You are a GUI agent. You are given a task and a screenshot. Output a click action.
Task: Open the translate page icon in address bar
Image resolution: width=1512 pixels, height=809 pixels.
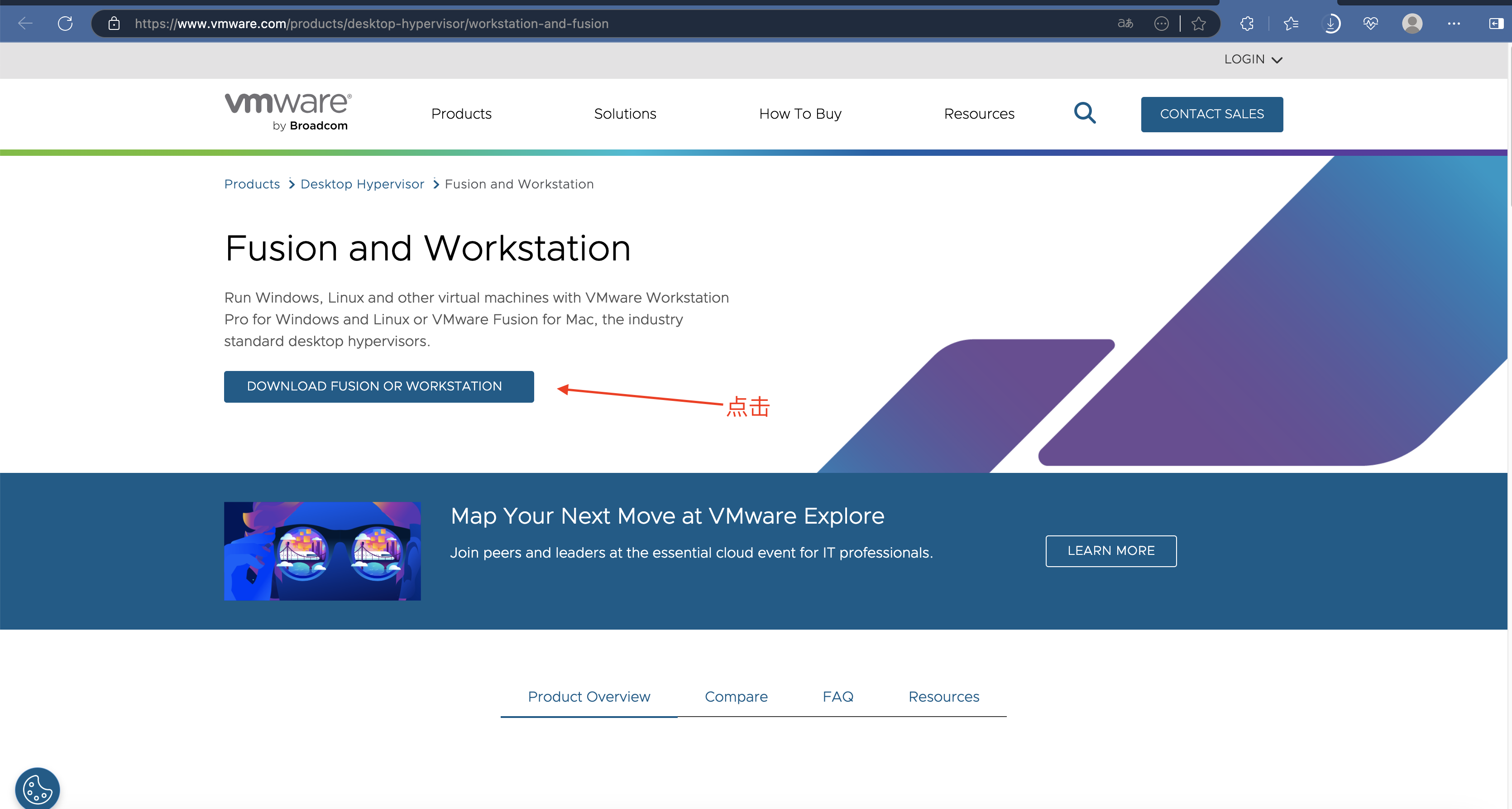tap(1124, 24)
